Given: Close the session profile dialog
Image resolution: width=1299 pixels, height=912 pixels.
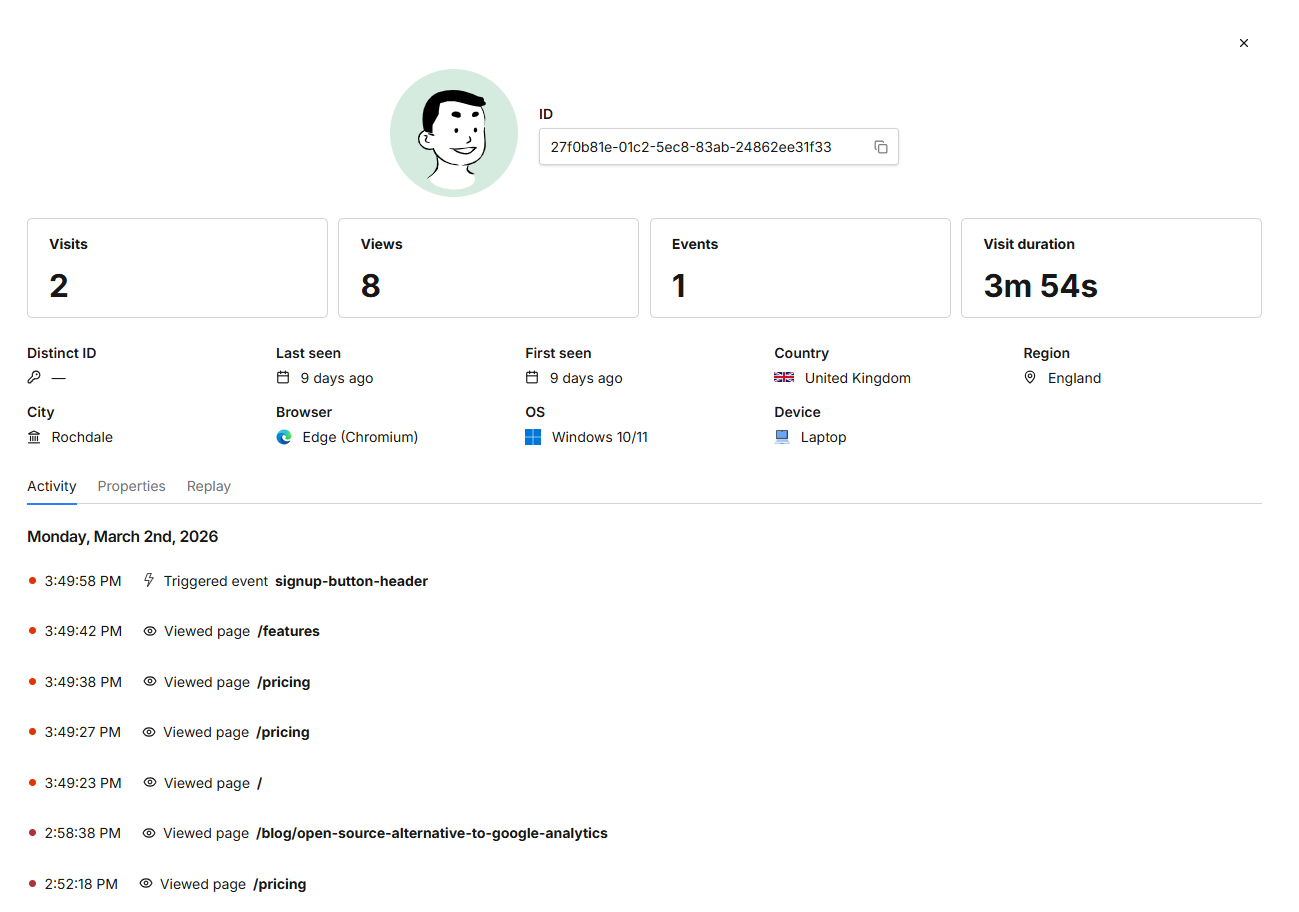Looking at the screenshot, I should tap(1243, 43).
